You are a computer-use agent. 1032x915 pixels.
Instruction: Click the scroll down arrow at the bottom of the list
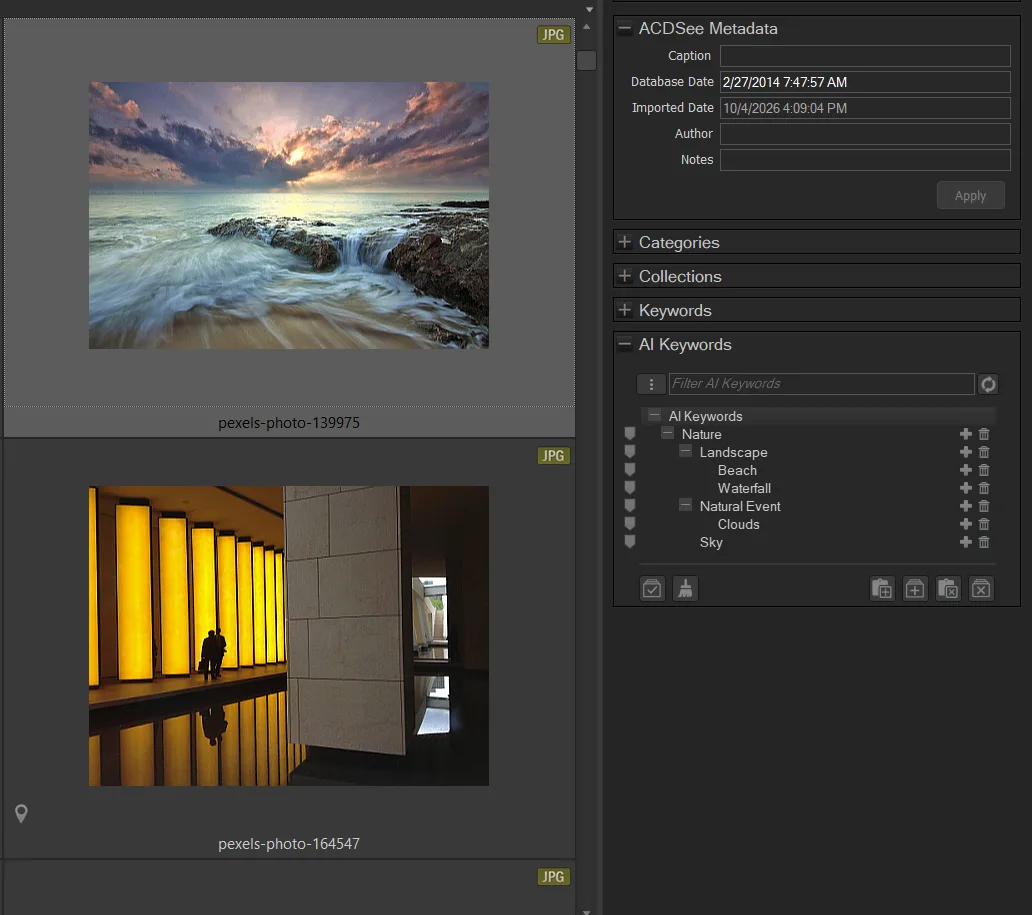click(x=586, y=912)
